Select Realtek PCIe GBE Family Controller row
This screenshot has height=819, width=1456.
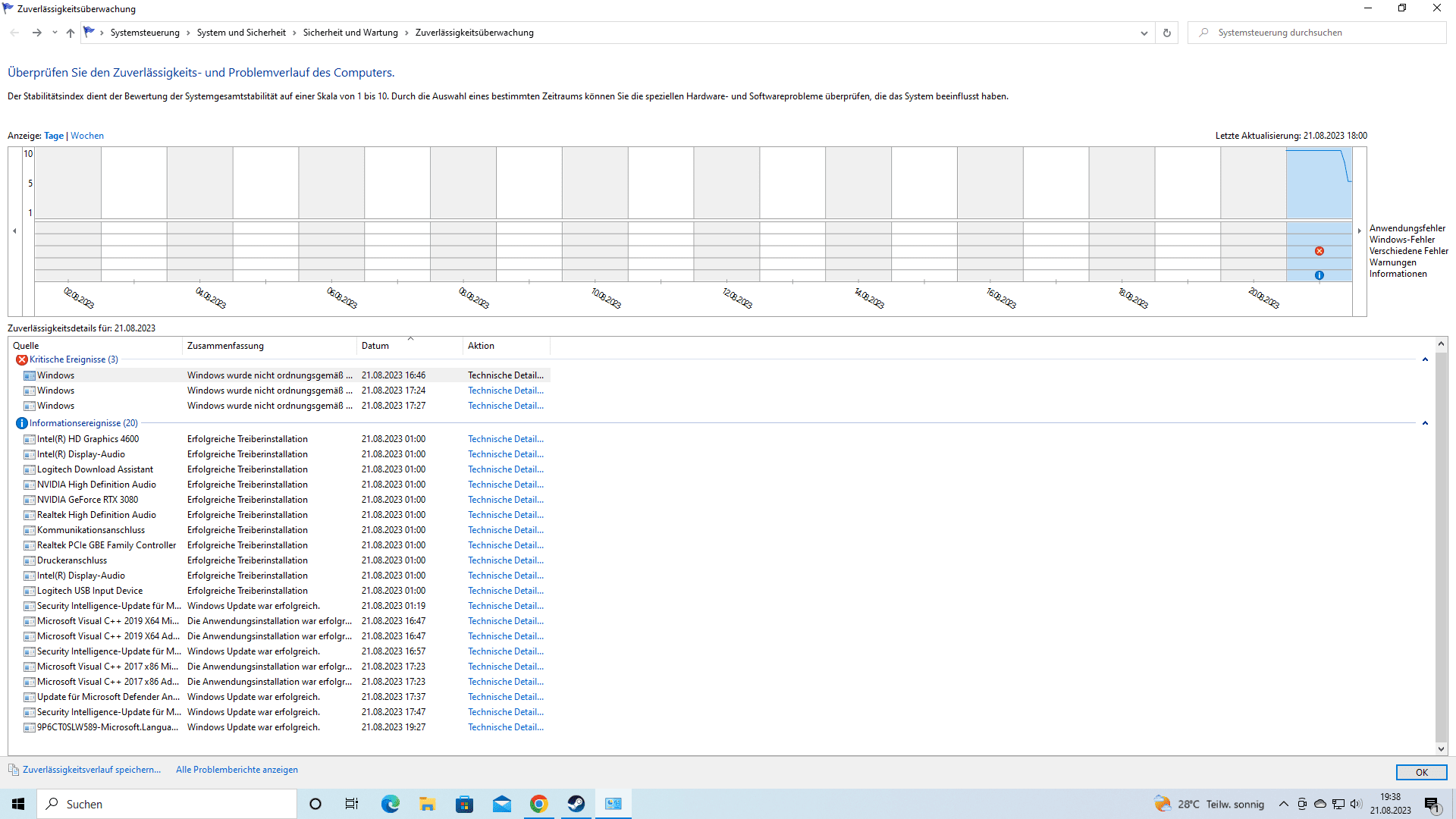(x=281, y=545)
